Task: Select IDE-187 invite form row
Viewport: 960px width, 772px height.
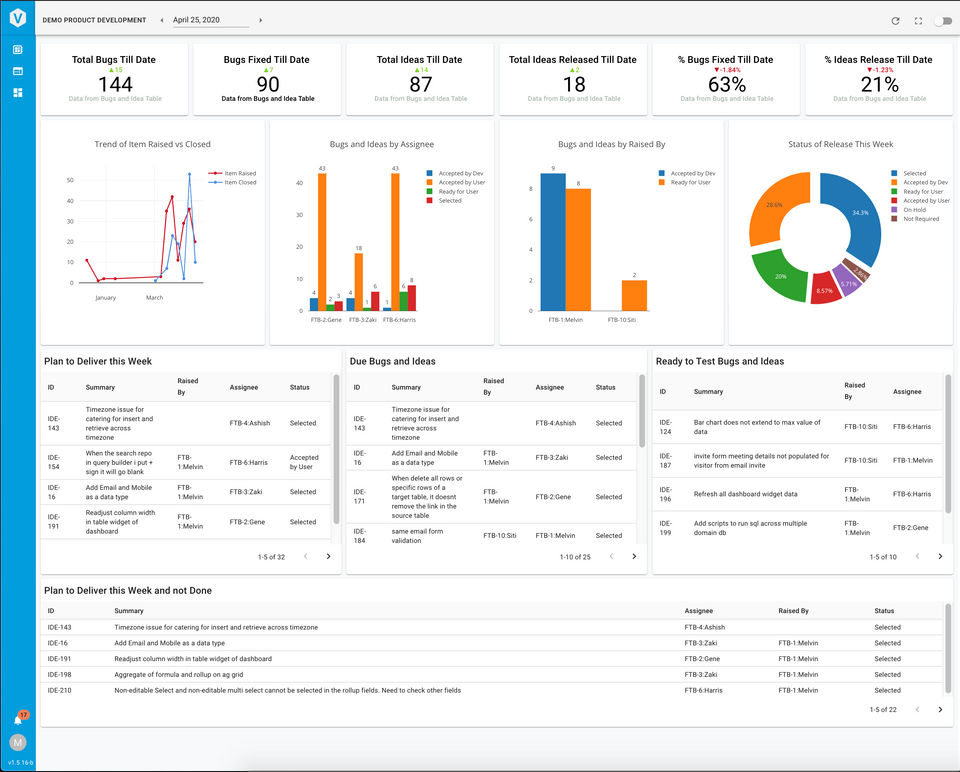Action: (x=798, y=460)
